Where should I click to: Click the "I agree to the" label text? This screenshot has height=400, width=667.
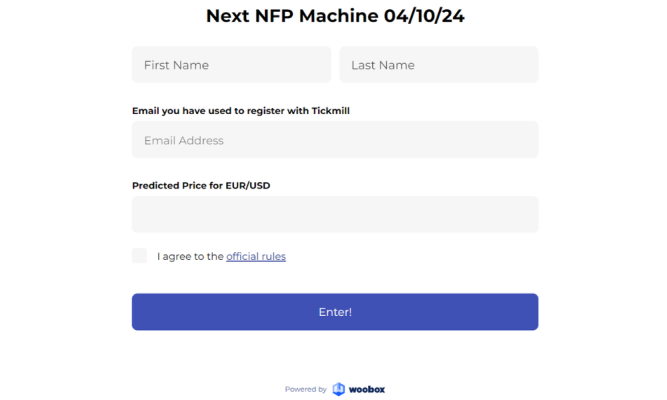point(190,257)
